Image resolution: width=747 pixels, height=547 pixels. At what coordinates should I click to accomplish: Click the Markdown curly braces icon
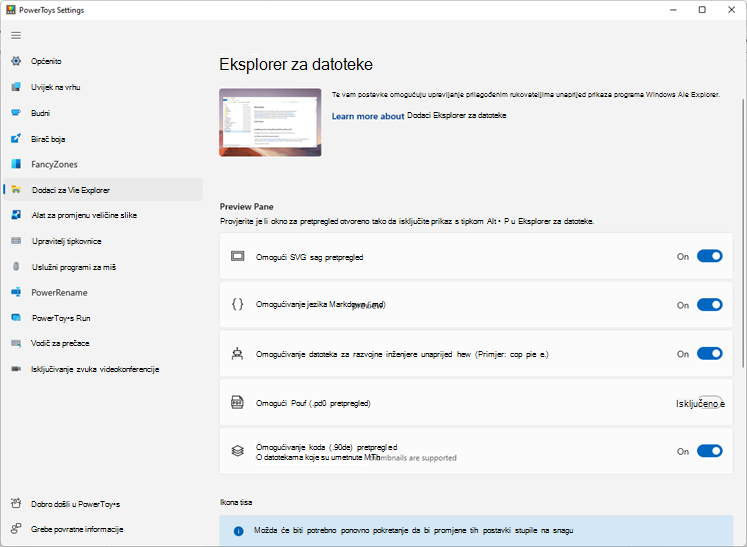tap(237, 304)
